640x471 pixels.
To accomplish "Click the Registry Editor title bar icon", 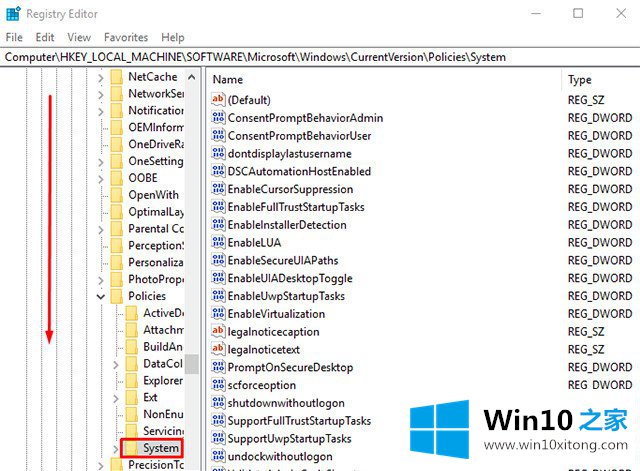I will [x=13, y=13].
